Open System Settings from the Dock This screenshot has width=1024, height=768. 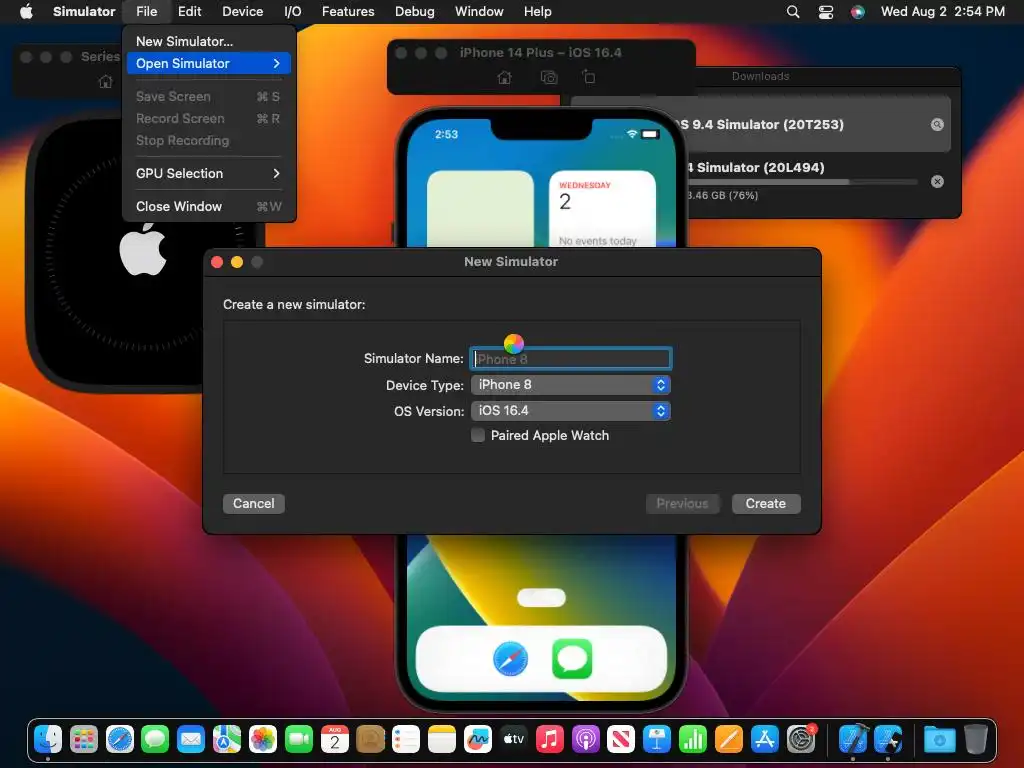click(x=801, y=739)
